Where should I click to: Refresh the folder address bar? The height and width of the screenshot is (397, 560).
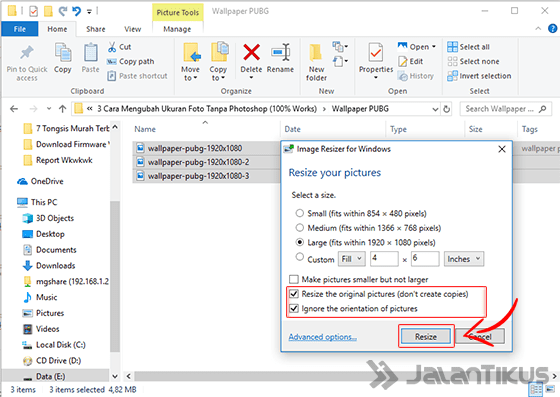tap(446, 109)
